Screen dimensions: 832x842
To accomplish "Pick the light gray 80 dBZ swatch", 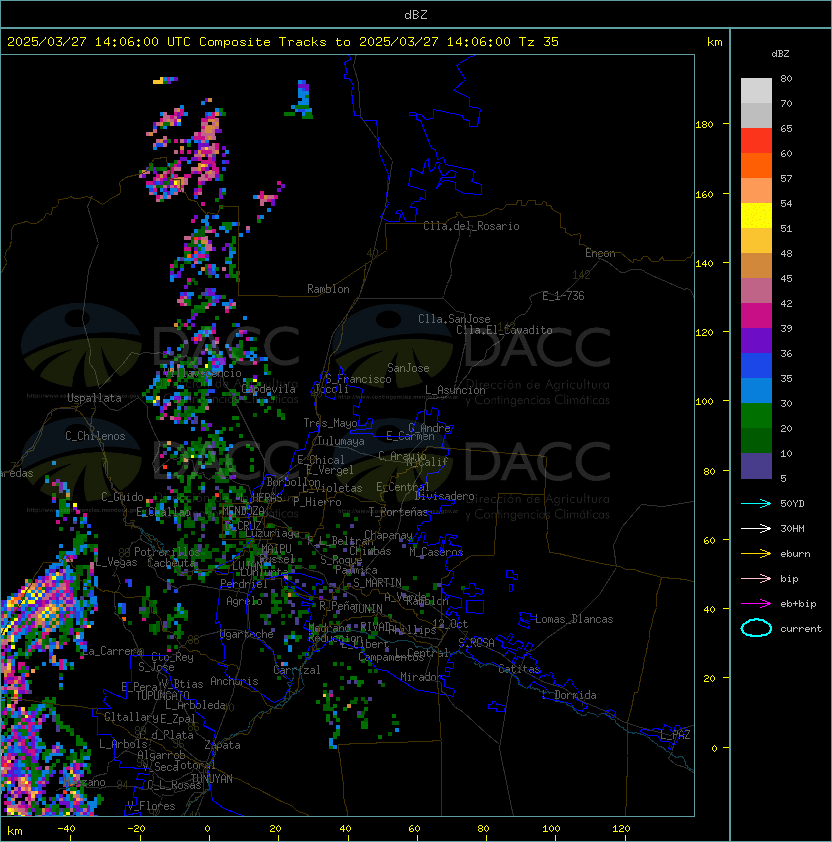I will point(756,90).
